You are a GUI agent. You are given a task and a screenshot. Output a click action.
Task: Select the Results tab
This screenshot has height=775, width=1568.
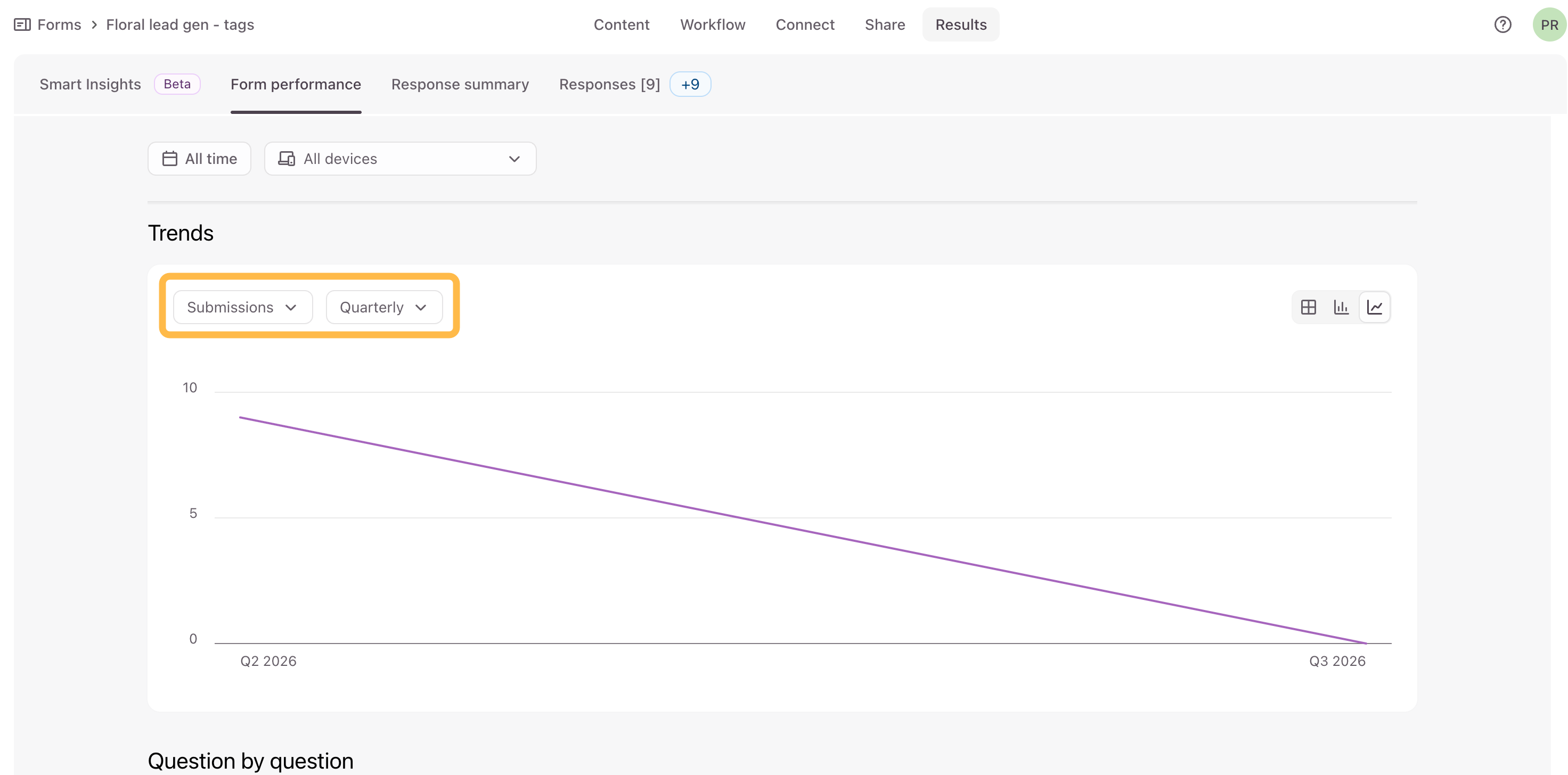pos(960,25)
